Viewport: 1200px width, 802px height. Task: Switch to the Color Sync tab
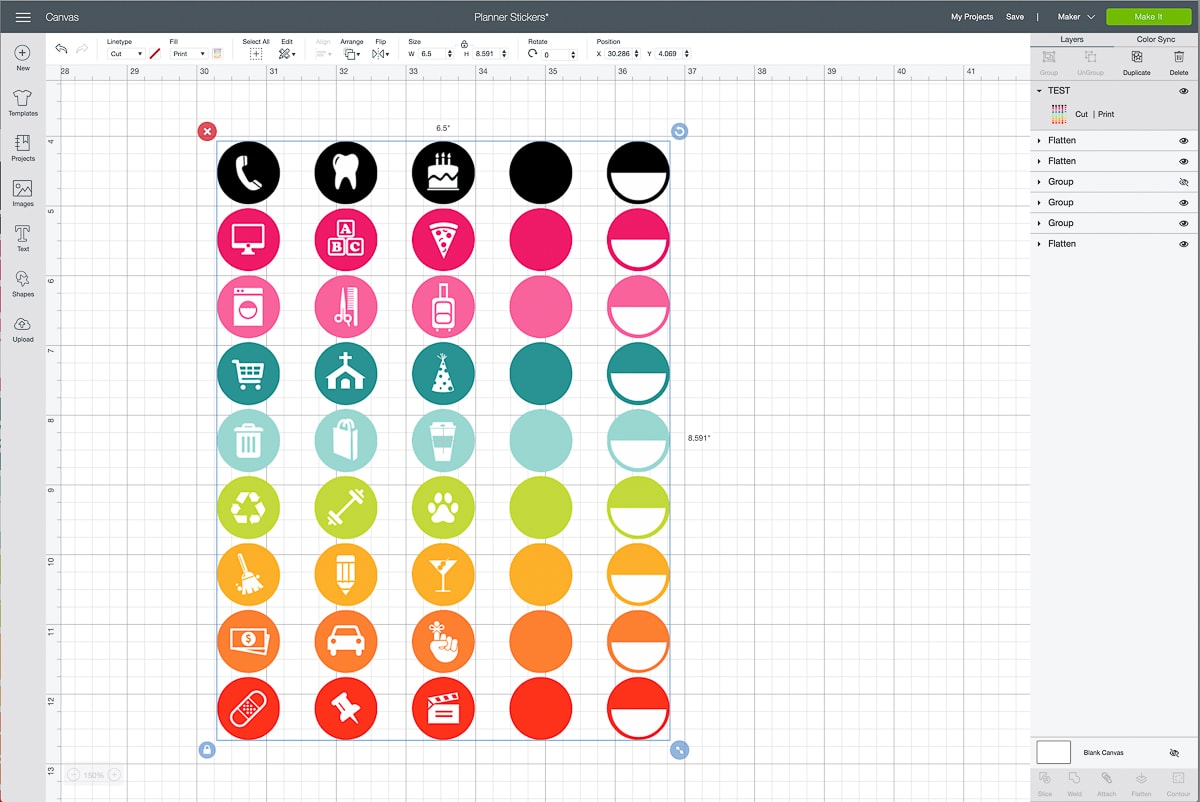pos(1154,39)
